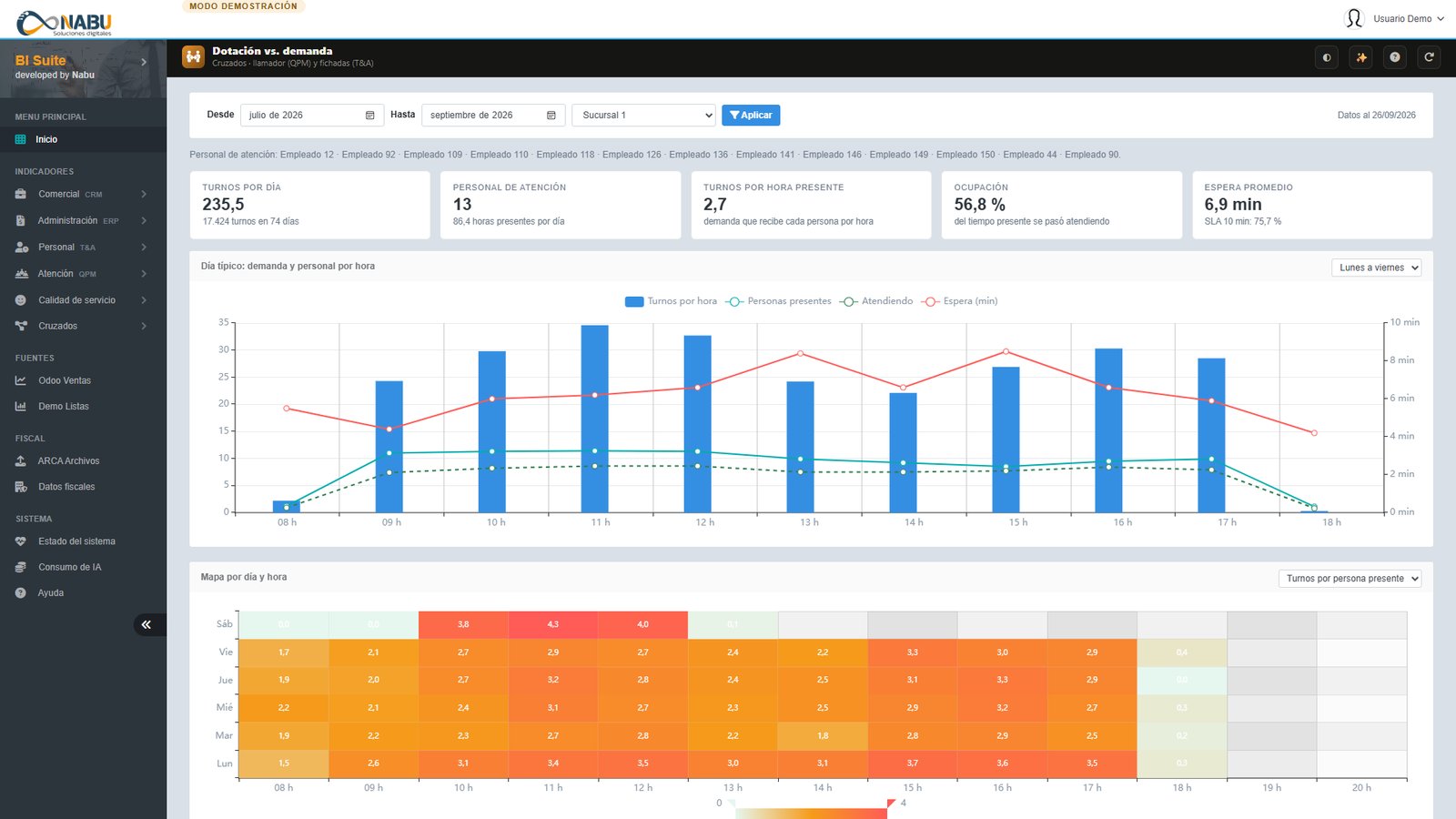Collapse the sidebar with the double-chevron button

click(x=147, y=624)
